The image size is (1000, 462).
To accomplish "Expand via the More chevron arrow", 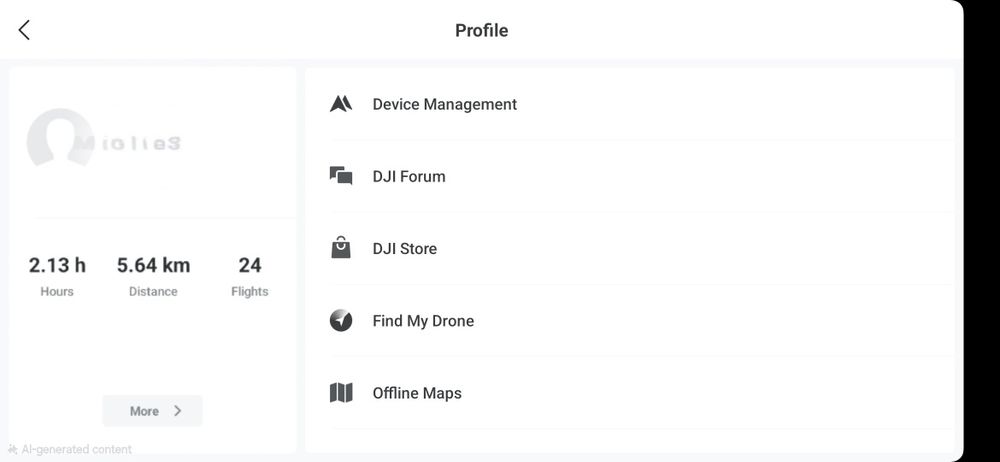I will pos(178,411).
